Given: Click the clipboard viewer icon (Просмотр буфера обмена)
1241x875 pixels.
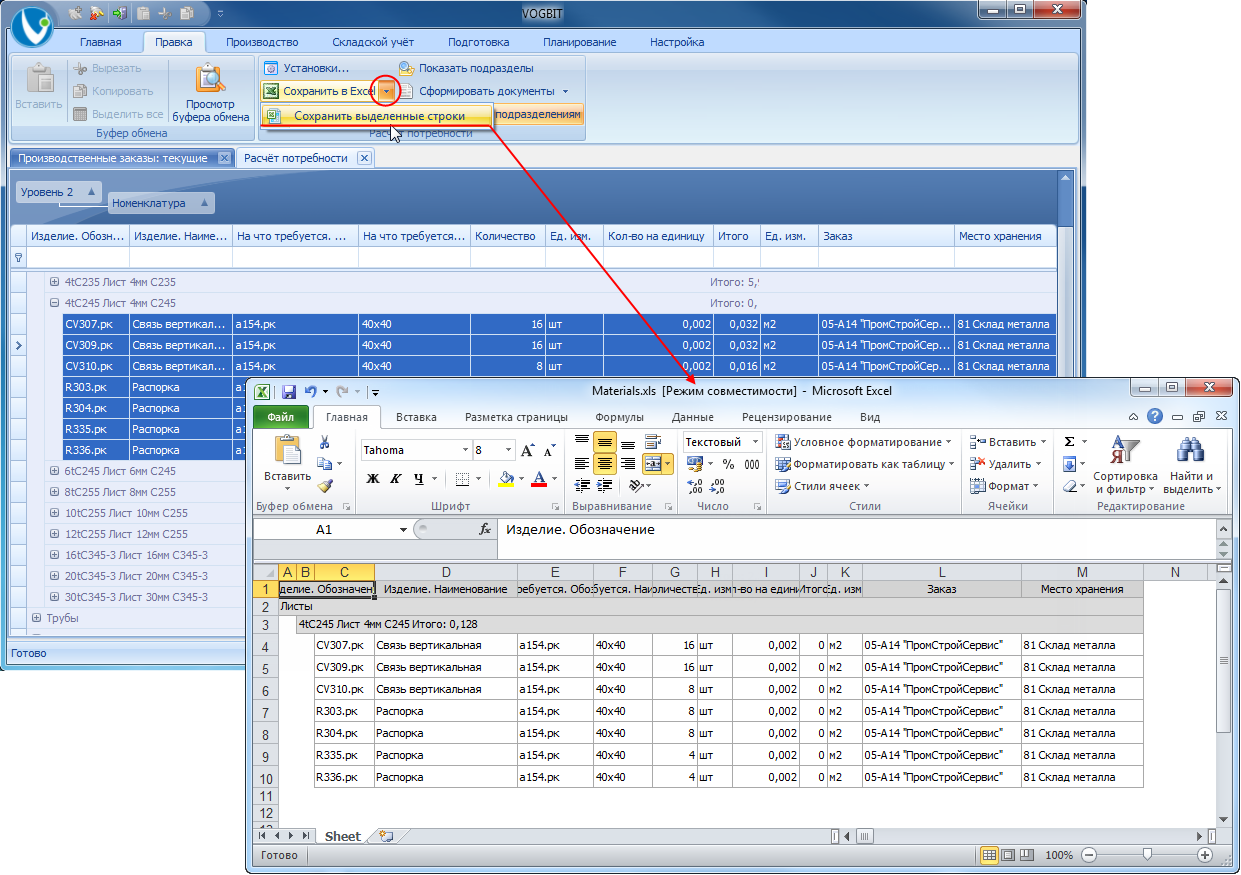Looking at the screenshot, I should pyautogui.click(x=210, y=79).
